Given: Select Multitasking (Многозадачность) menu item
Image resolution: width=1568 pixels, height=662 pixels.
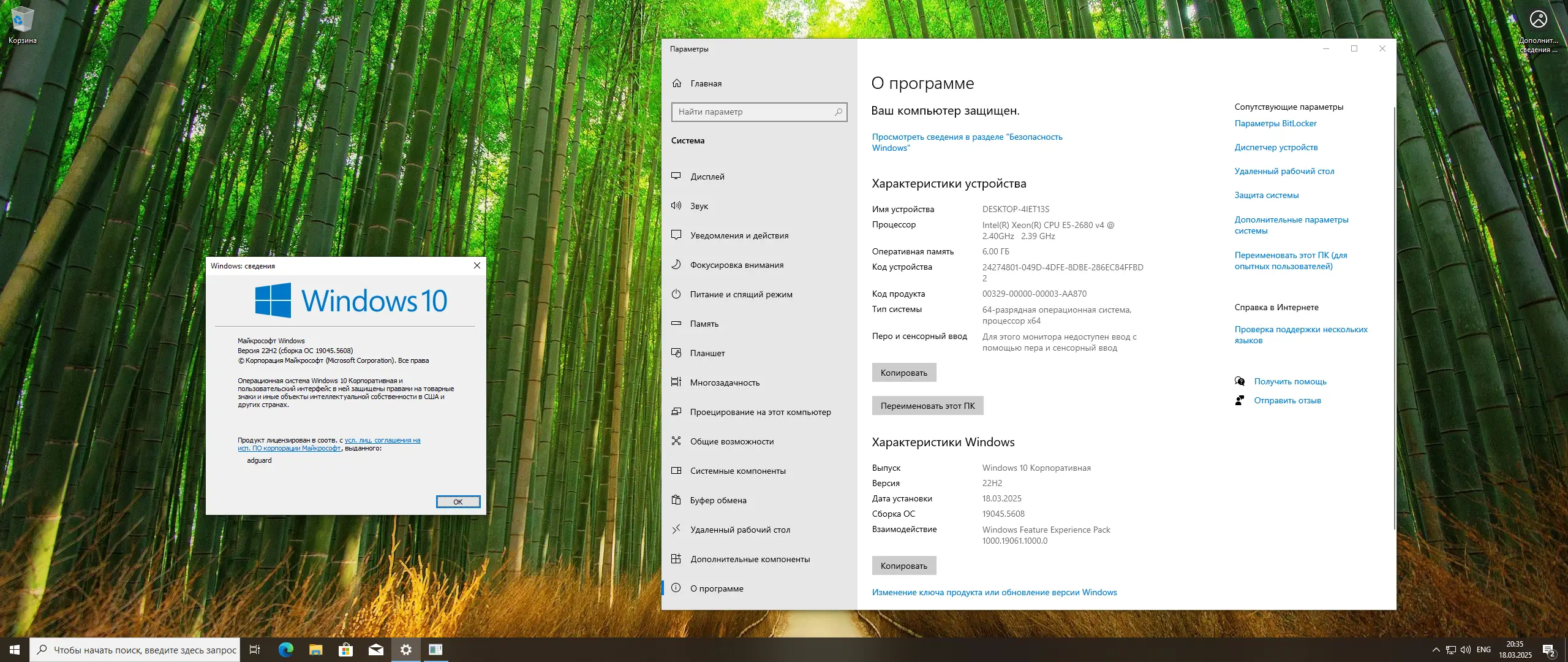Looking at the screenshot, I should (725, 382).
